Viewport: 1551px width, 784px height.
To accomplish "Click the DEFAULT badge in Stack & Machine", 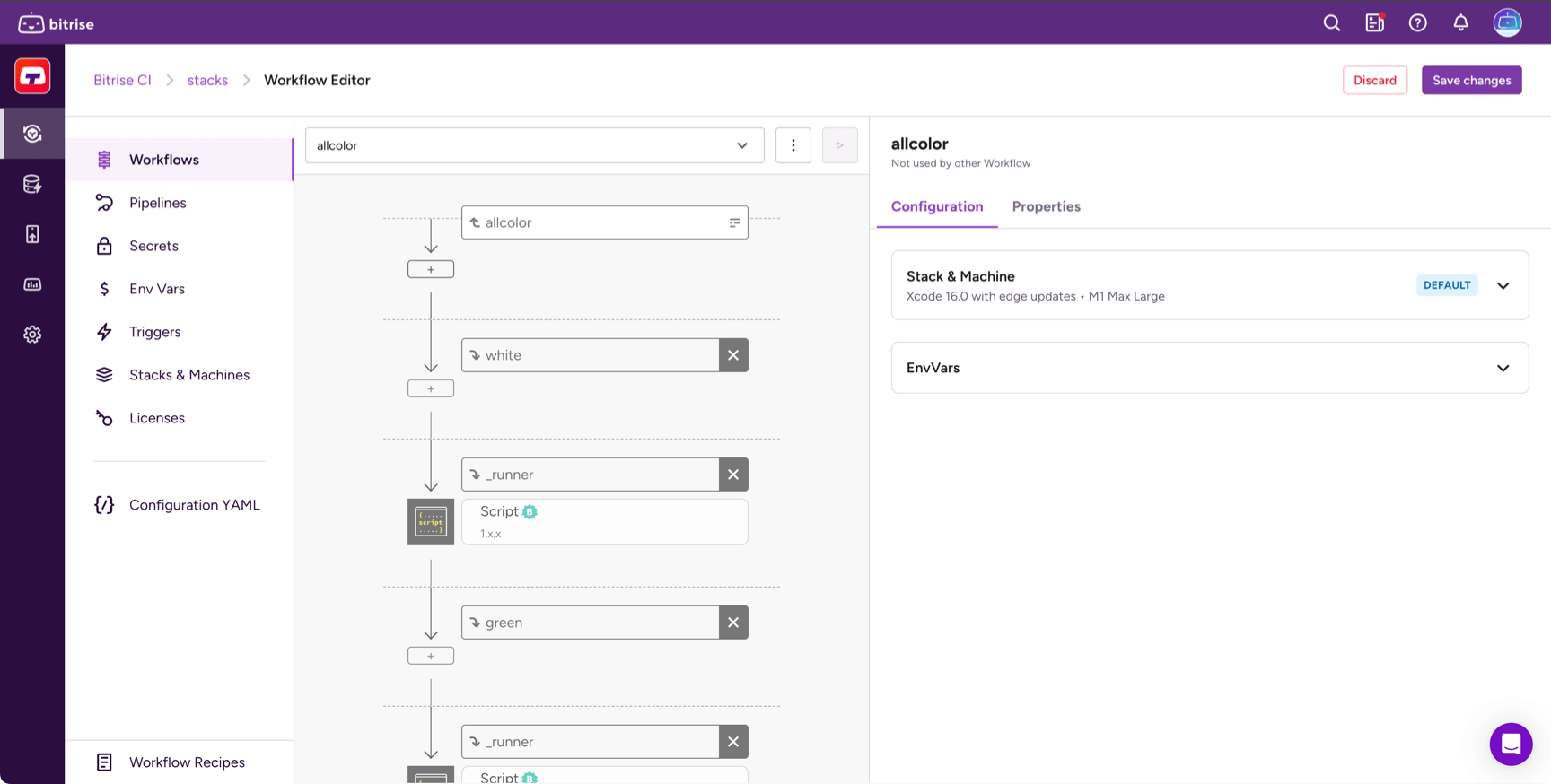I will (1447, 285).
